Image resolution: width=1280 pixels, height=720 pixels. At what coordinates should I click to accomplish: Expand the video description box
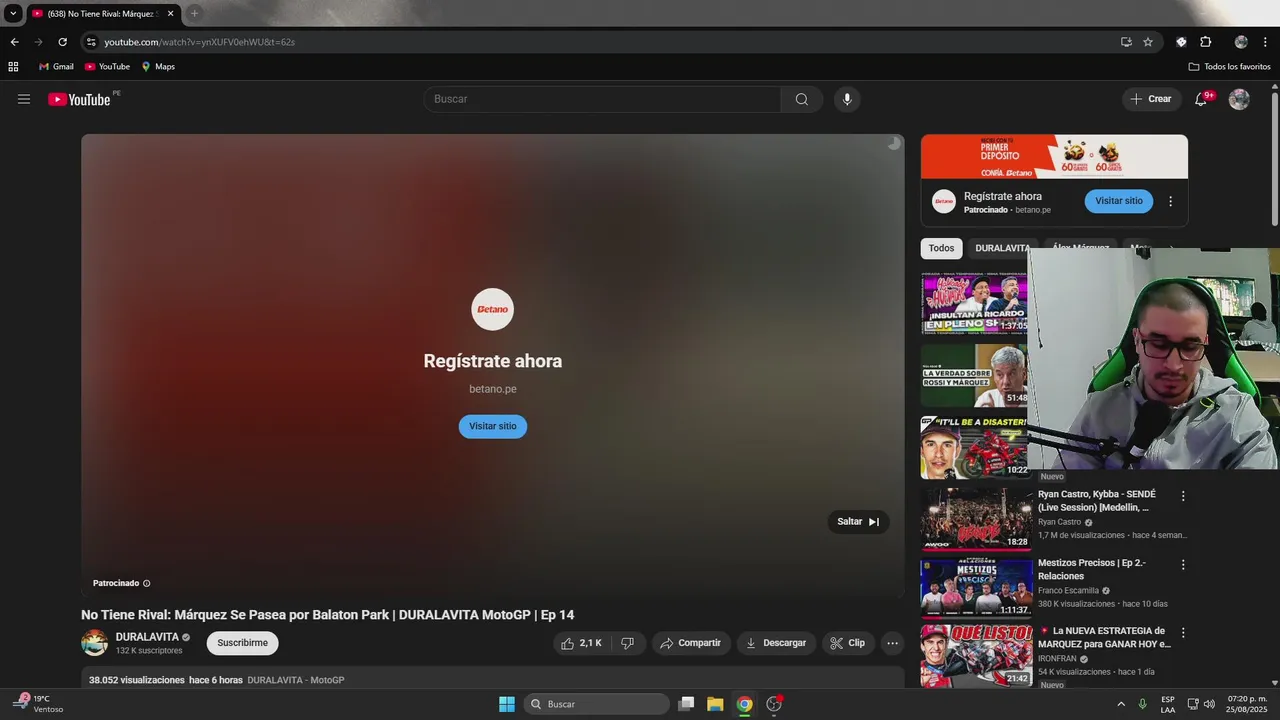(x=492, y=679)
